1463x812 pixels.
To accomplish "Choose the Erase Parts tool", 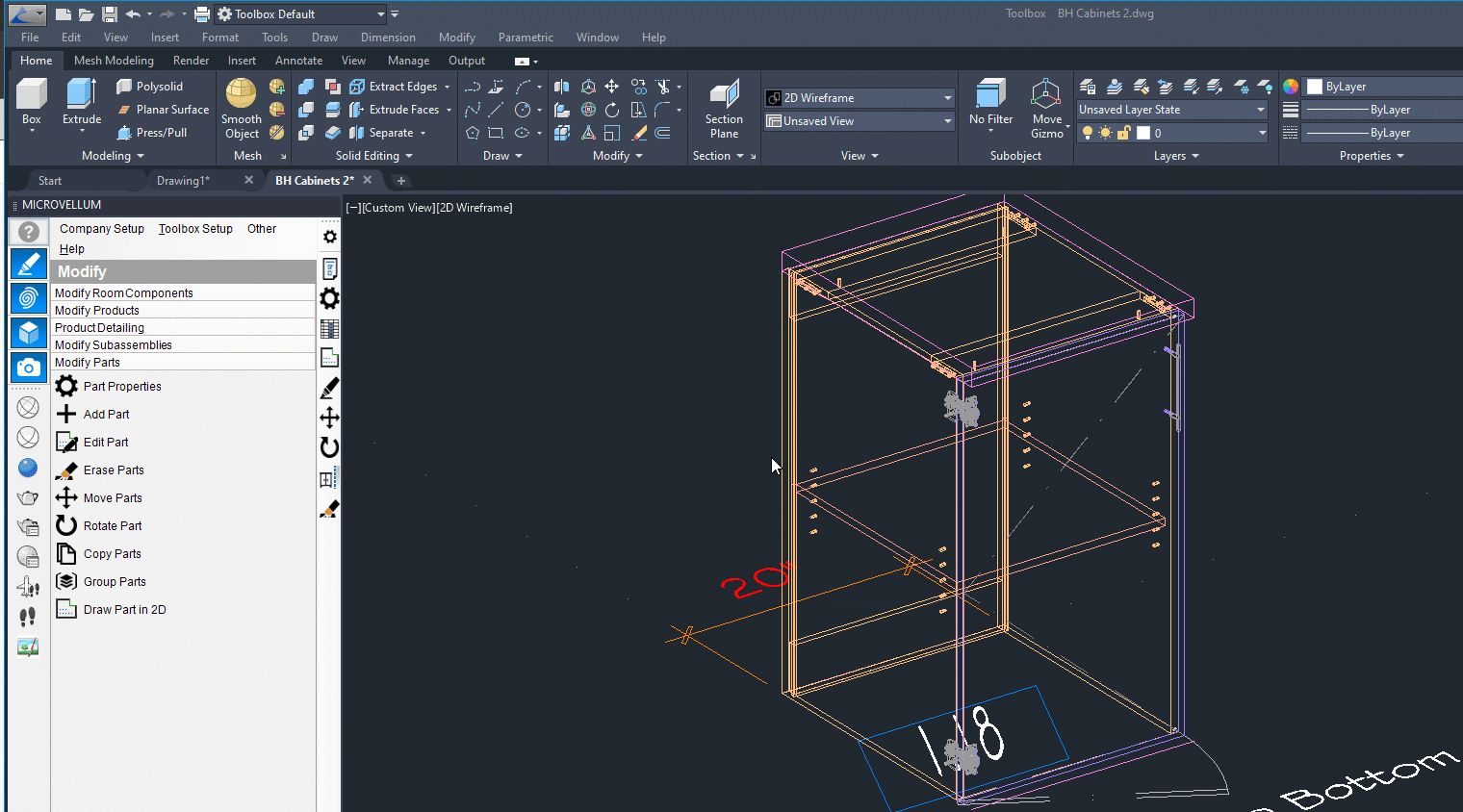I will (x=113, y=470).
